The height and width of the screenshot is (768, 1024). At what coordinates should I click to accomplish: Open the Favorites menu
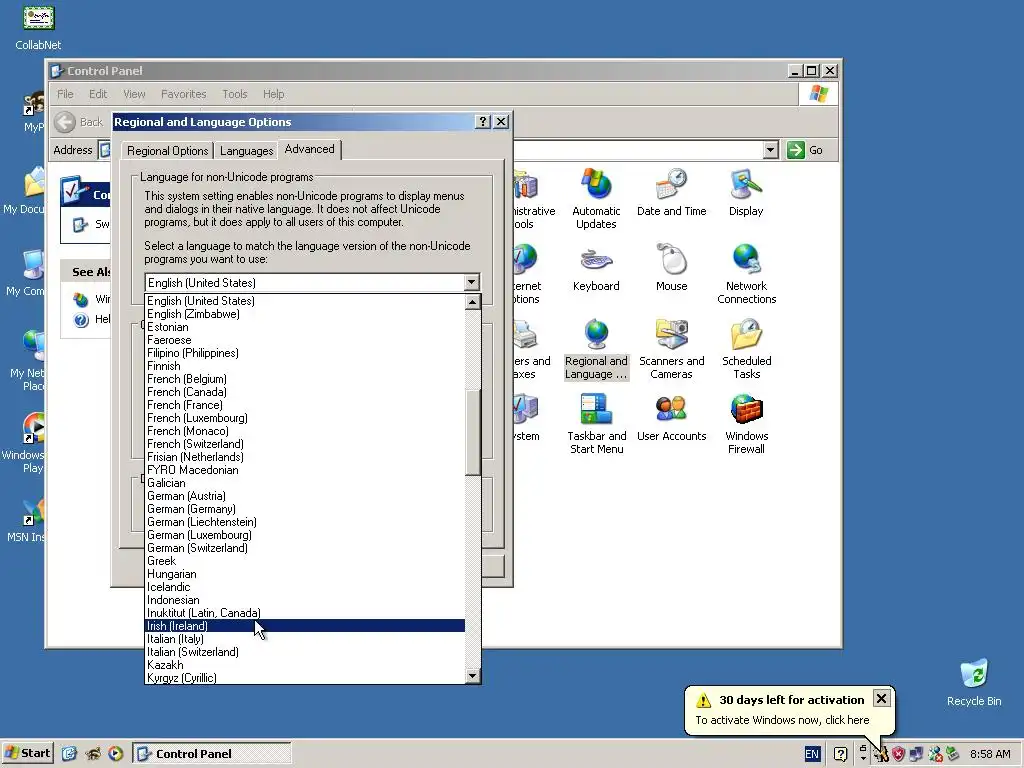pos(184,94)
